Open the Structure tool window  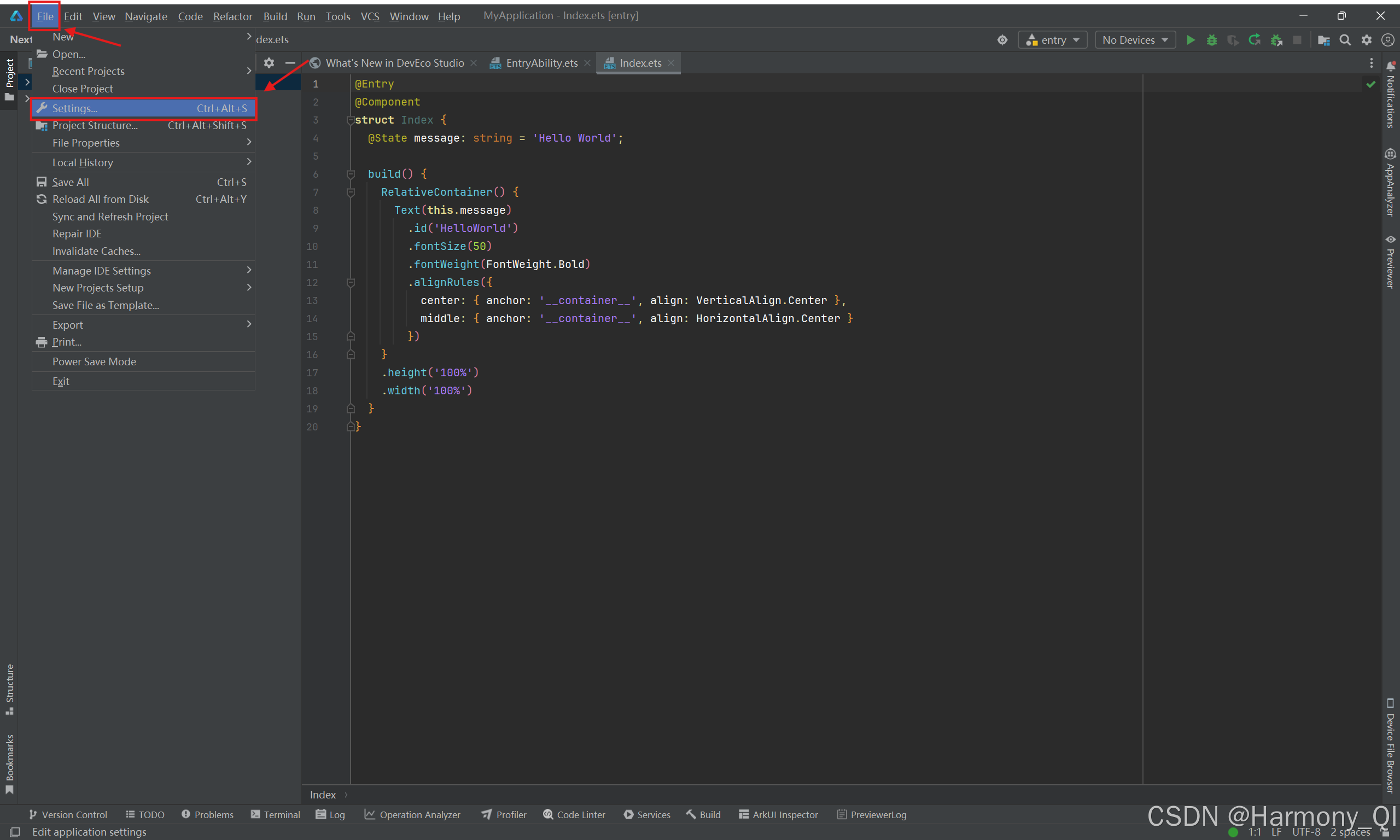[9, 690]
